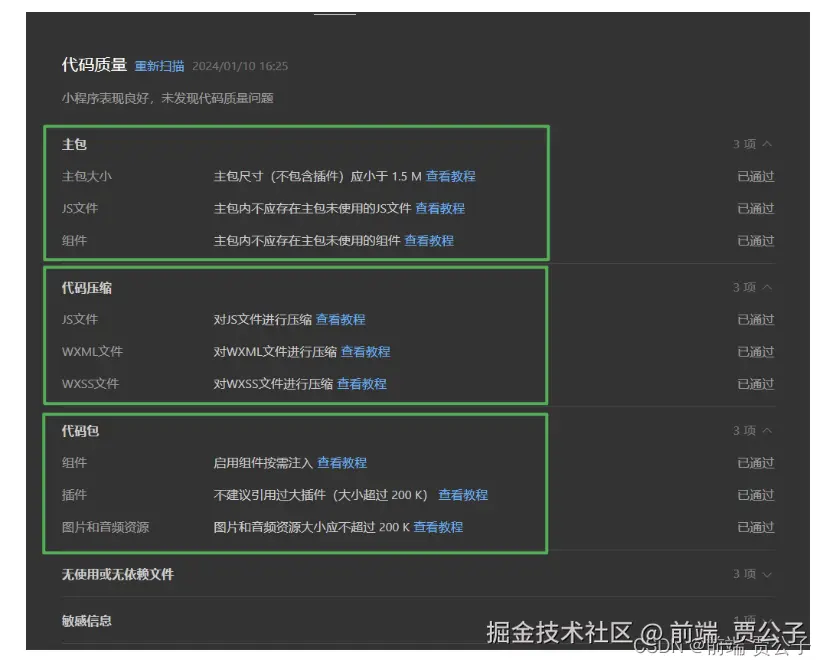
Task: Open 查看教程 for 图片和音频资源 rule
Action: [440, 526]
